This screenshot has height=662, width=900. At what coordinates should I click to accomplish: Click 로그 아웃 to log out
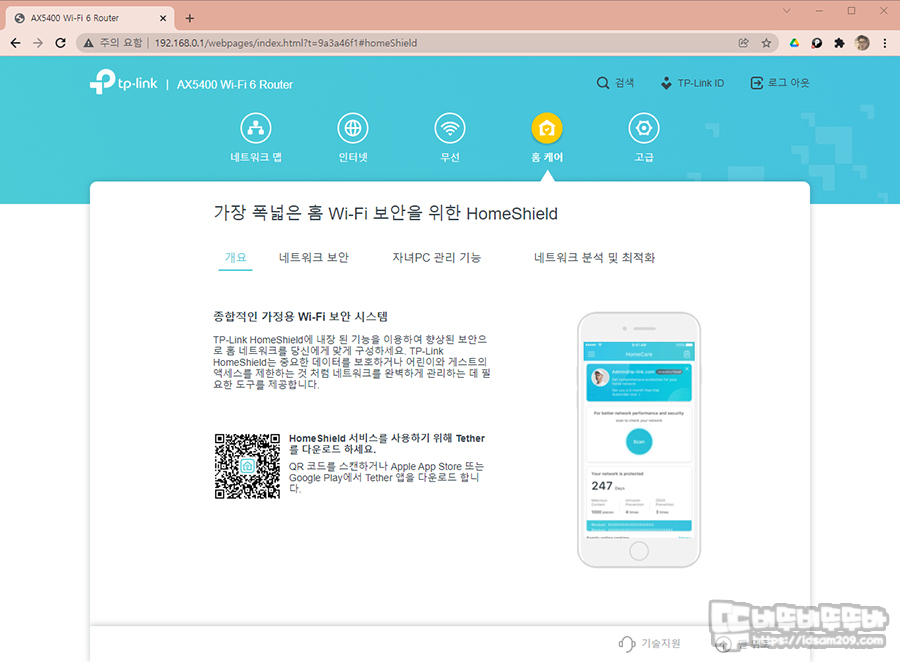pos(779,83)
